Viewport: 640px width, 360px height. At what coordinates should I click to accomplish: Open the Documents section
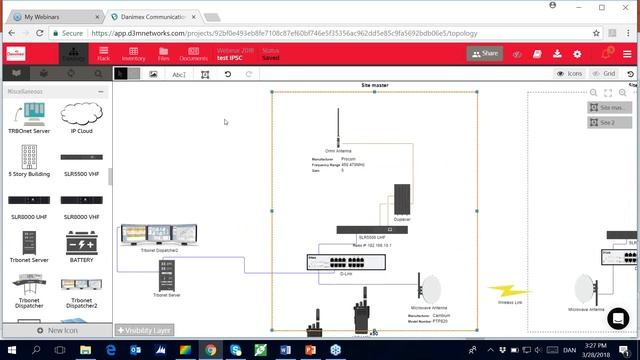tap(193, 54)
